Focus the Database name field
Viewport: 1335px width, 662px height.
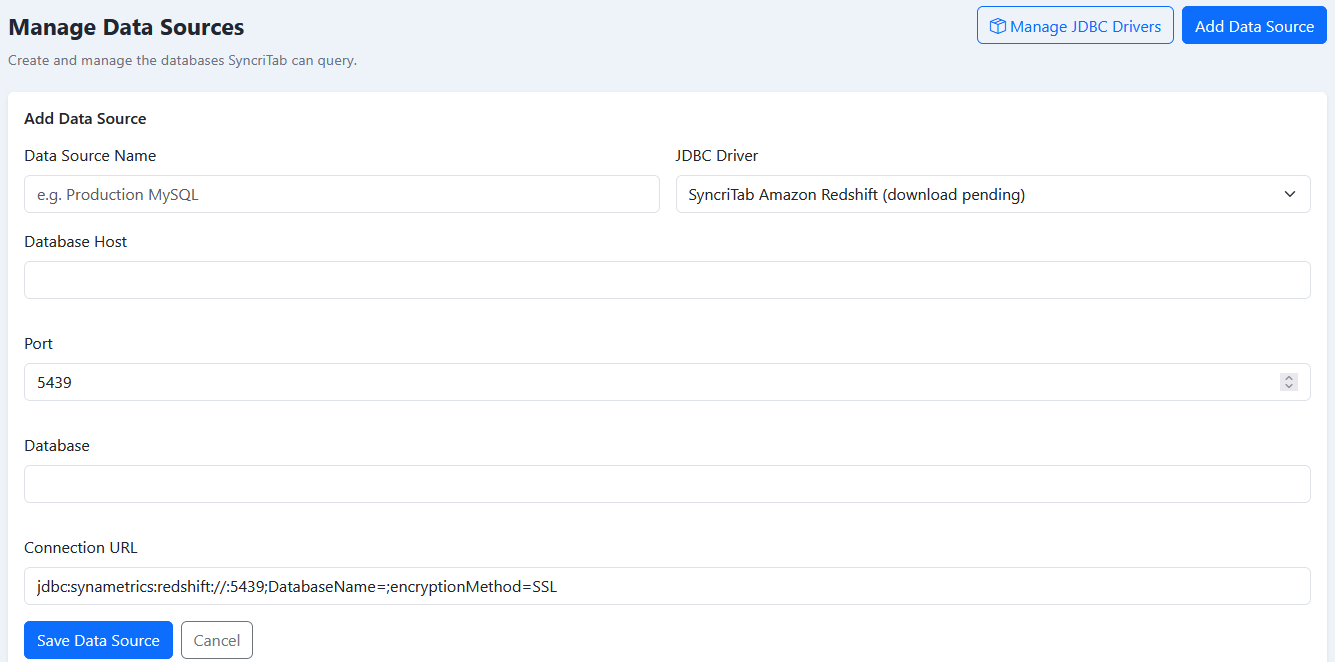667,484
